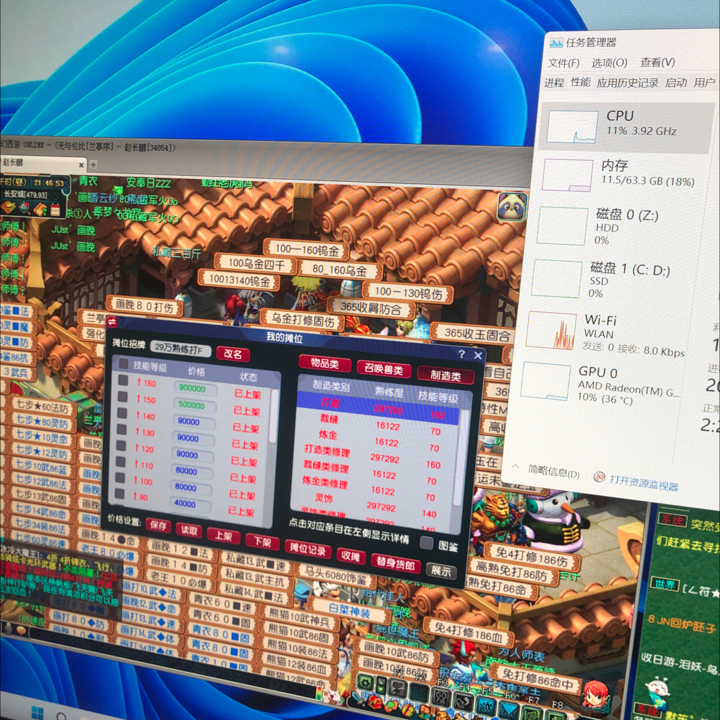Open the 选项(O) menu in Task Manager
Viewport: 720px width, 720px height.
(x=609, y=63)
